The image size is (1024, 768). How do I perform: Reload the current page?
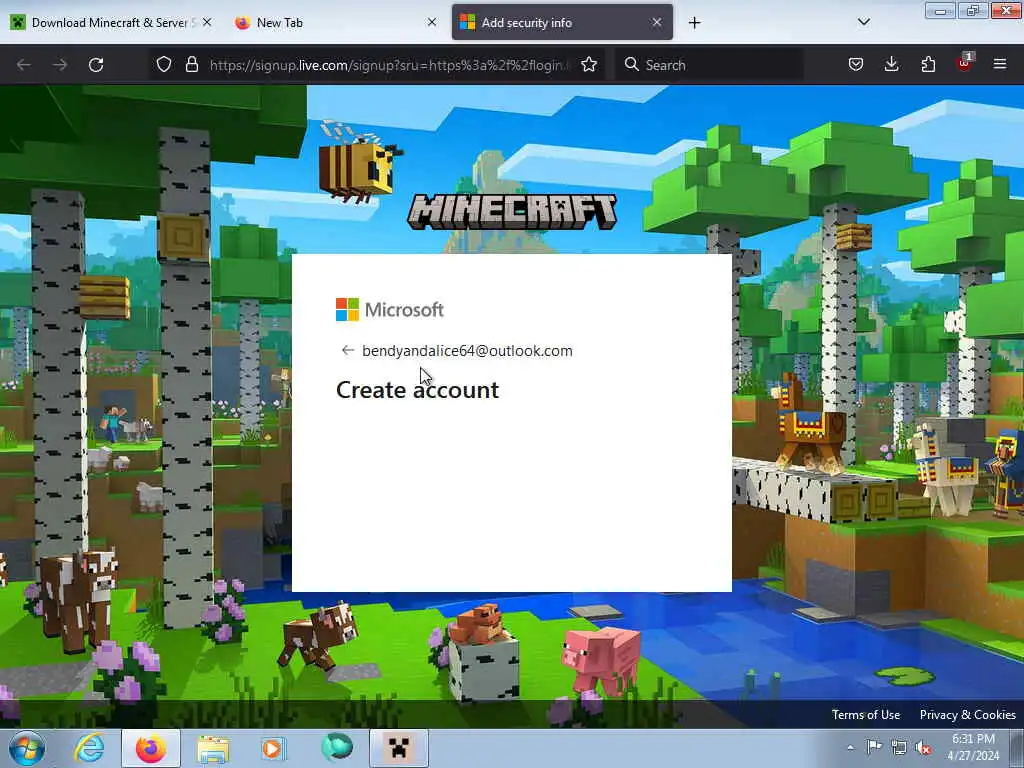pyautogui.click(x=96, y=65)
